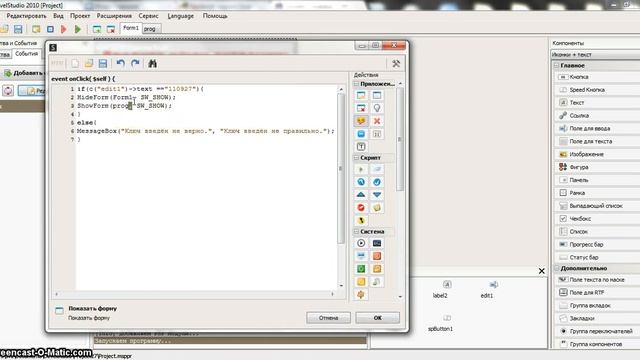
Task: Collapse the Система actions section
Action: pos(356,231)
